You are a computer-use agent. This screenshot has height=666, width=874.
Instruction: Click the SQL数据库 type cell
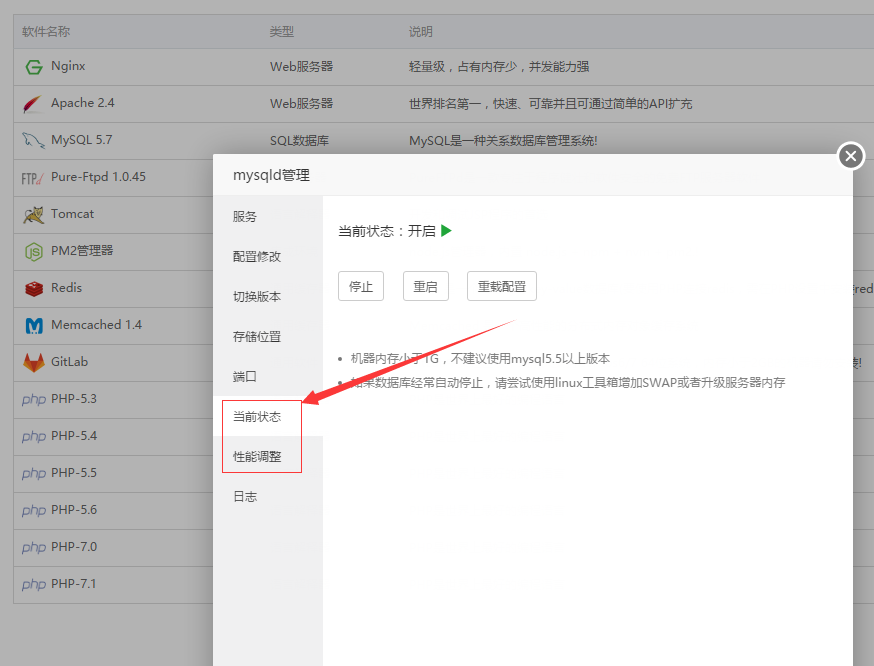coord(299,140)
